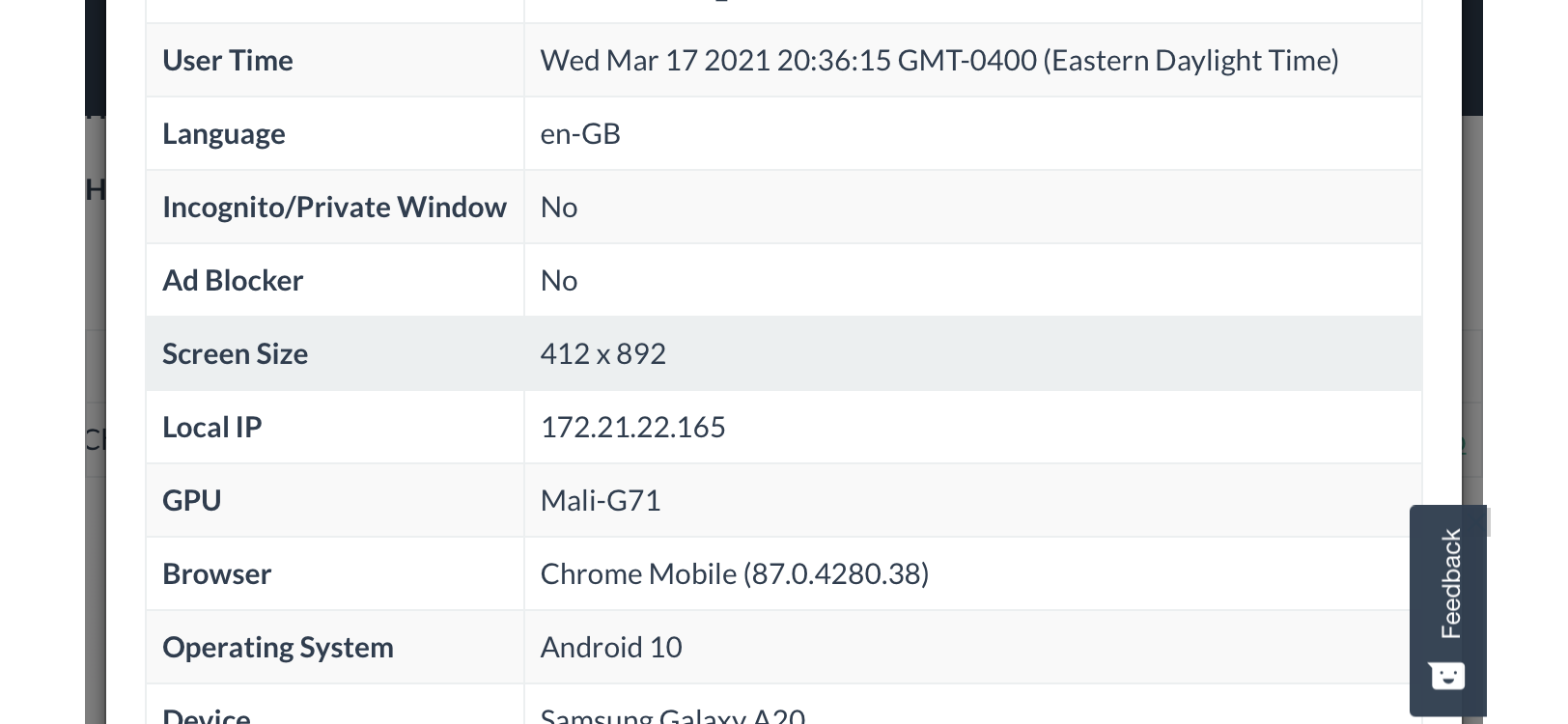Select the en-GB language value
1568x724 pixels.
[580, 134]
